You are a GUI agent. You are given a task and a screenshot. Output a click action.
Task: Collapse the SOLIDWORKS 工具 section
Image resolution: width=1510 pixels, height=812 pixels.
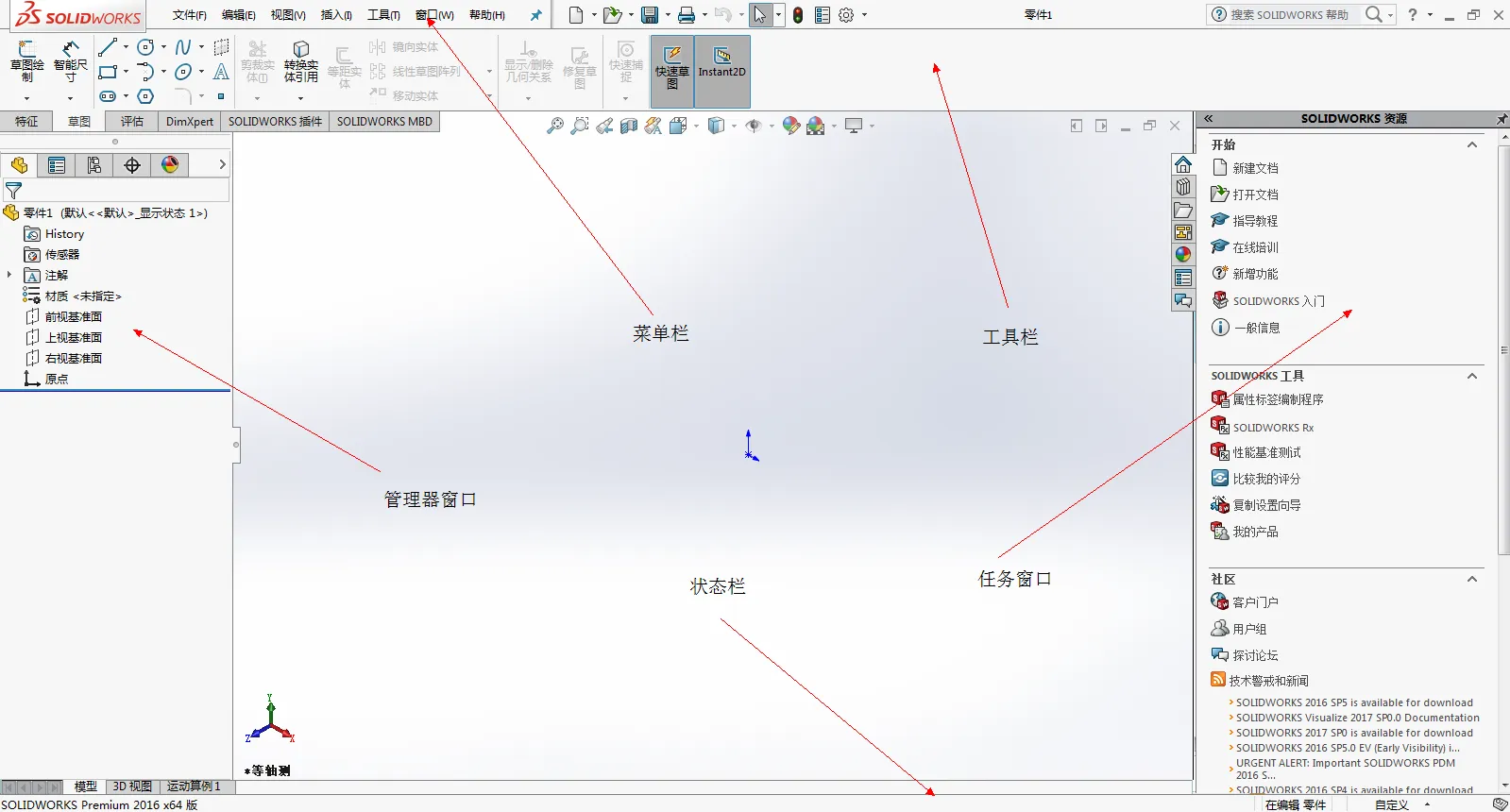1471,376
